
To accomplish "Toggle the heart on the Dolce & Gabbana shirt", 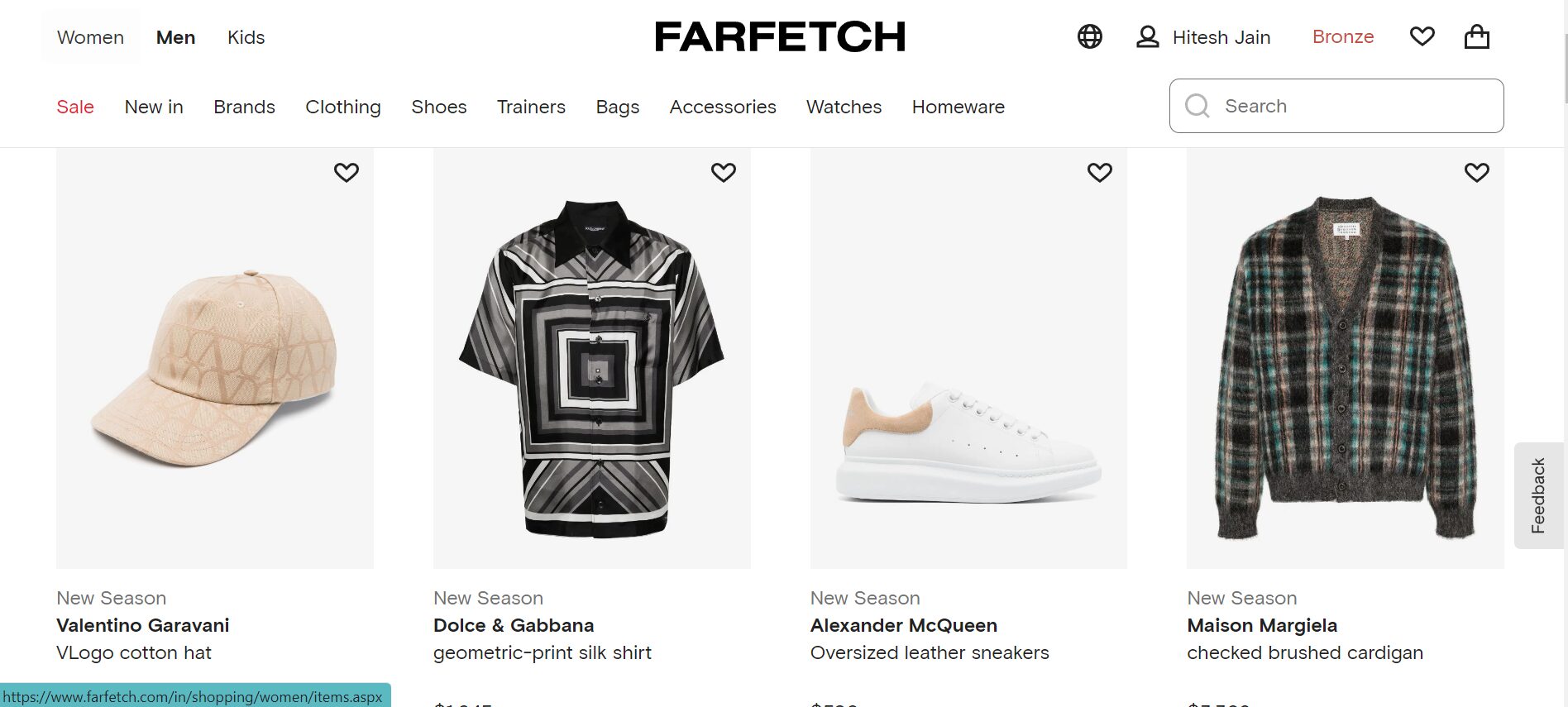I will tap(724, 172).
